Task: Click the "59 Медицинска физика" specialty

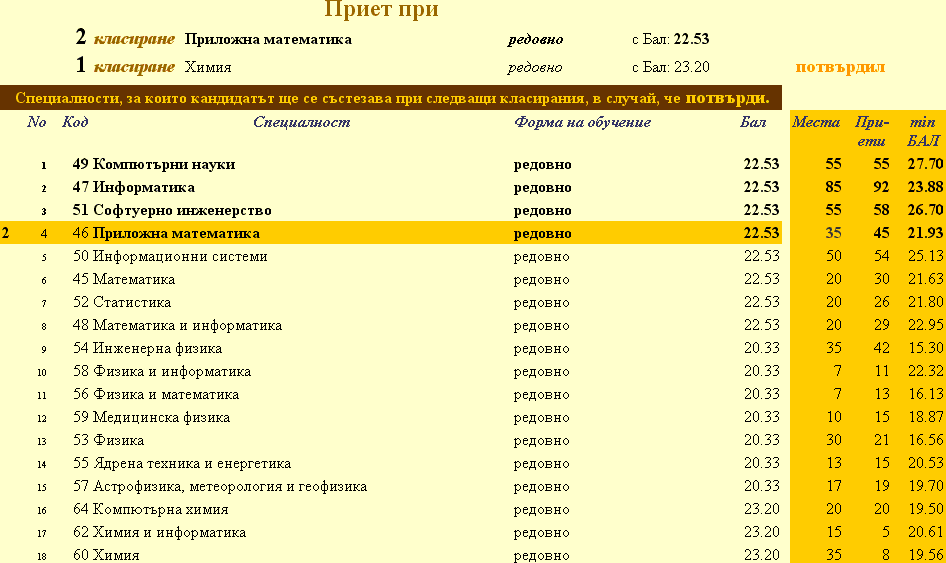Action: click(151, 417)
